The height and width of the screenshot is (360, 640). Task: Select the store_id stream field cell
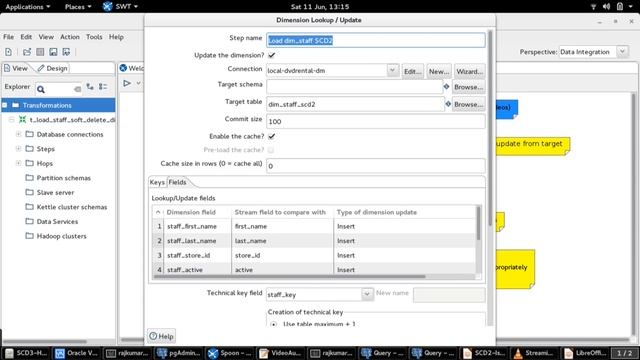[x=282, y=255]
